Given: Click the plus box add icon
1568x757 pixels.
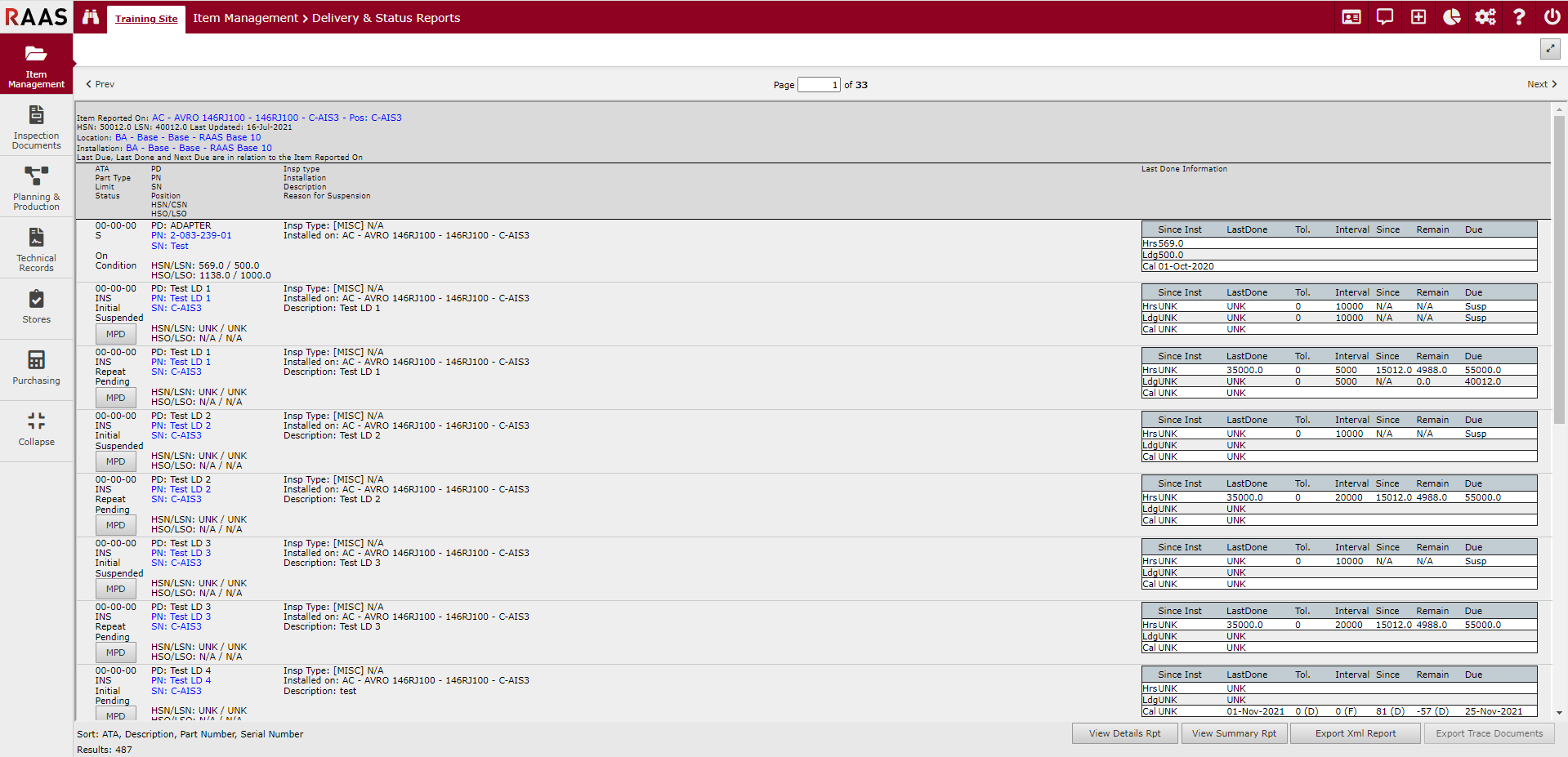Looking at the screenshot, I should 1418,17.
